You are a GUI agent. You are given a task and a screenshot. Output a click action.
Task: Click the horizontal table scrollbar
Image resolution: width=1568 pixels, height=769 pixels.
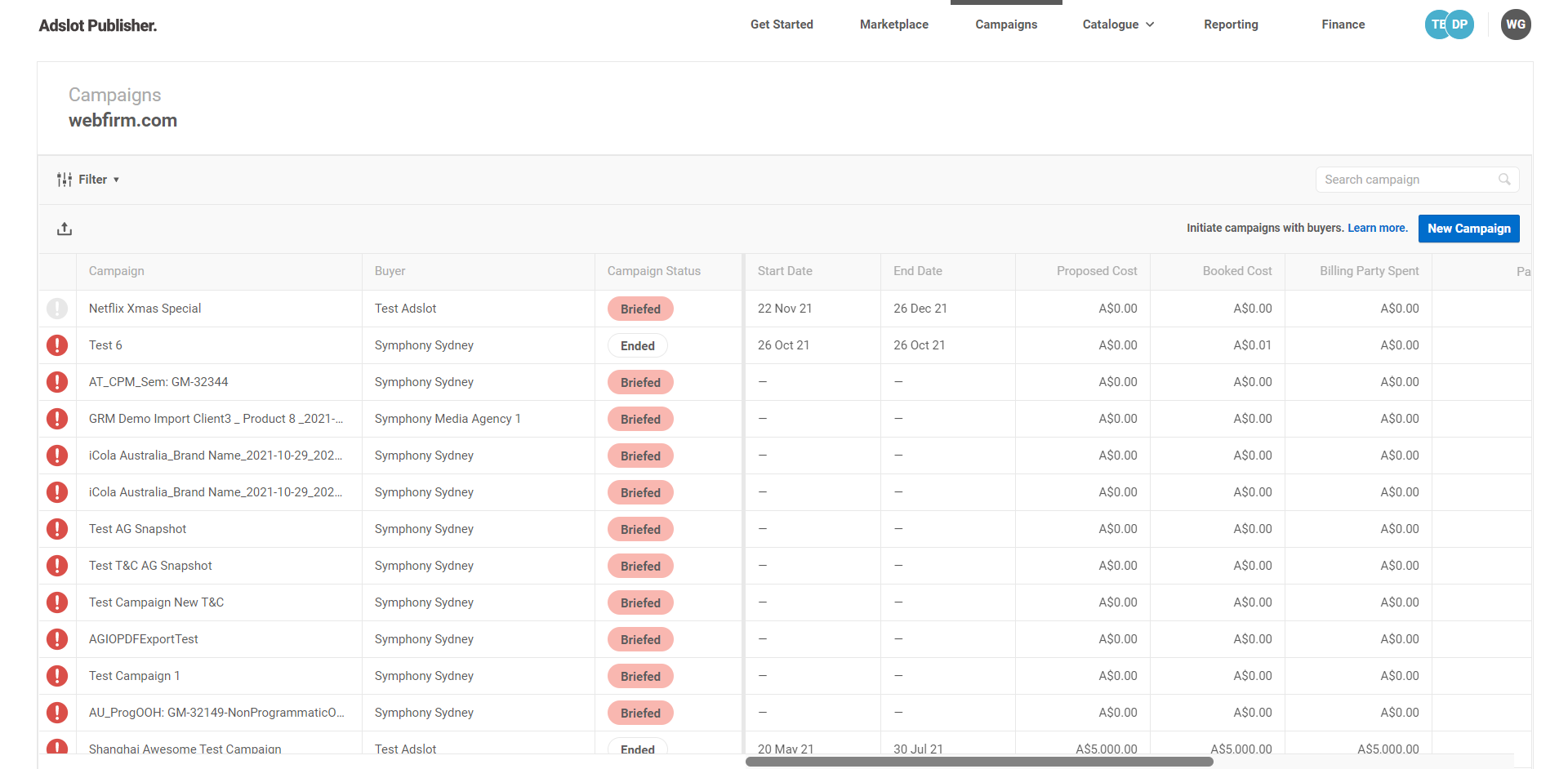pos(979,762)
